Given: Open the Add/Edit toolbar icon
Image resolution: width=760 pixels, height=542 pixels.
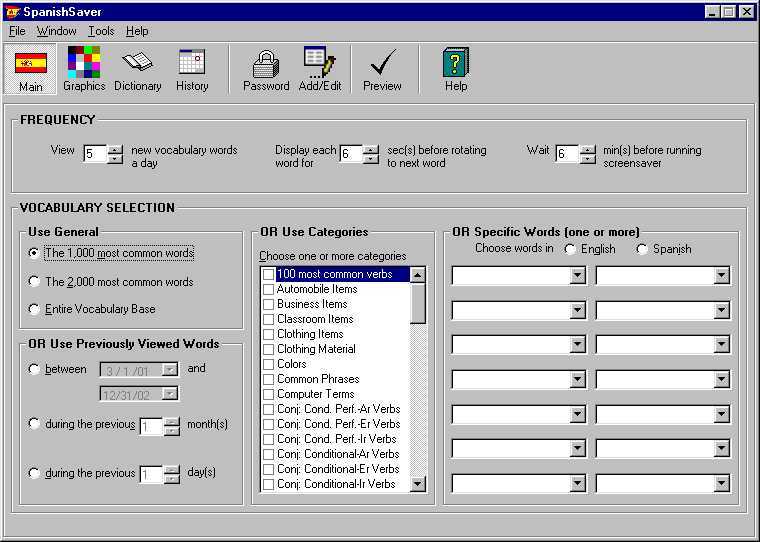Looking at the screenshot, I should [320, 69].
